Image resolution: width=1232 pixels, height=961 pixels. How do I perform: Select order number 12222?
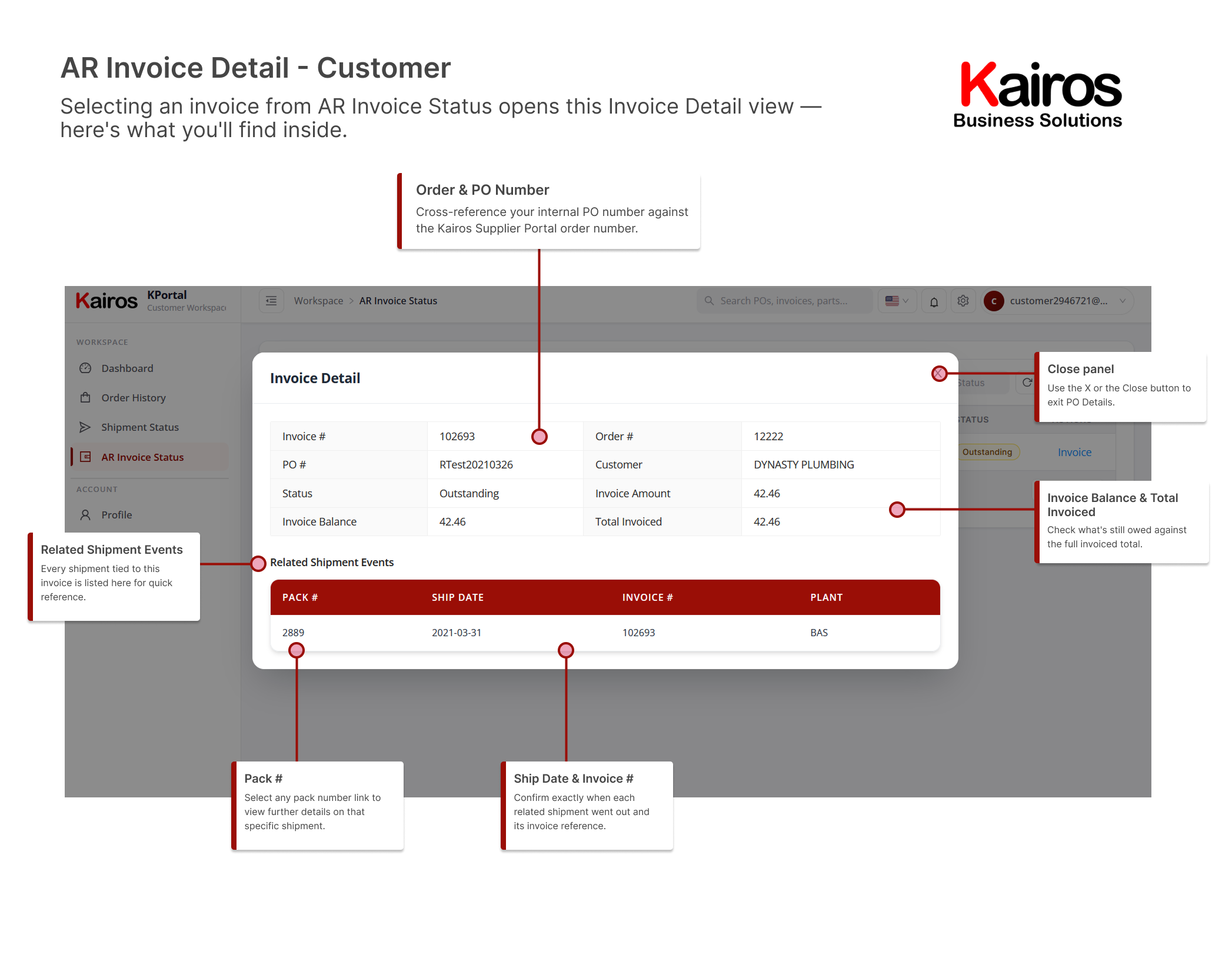[768, 436]
